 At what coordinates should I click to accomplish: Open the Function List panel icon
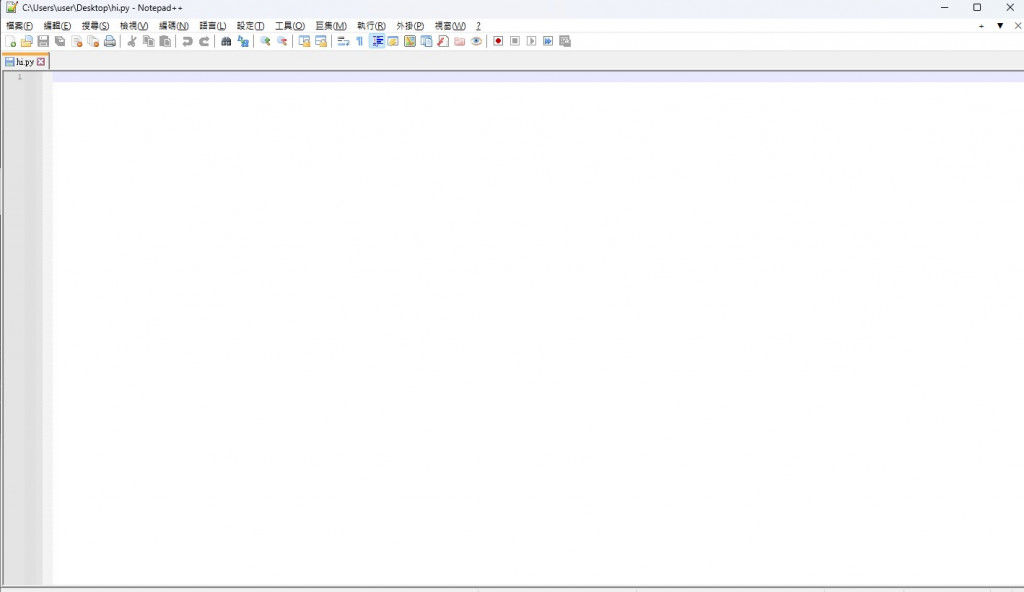[x=443, y=41]
